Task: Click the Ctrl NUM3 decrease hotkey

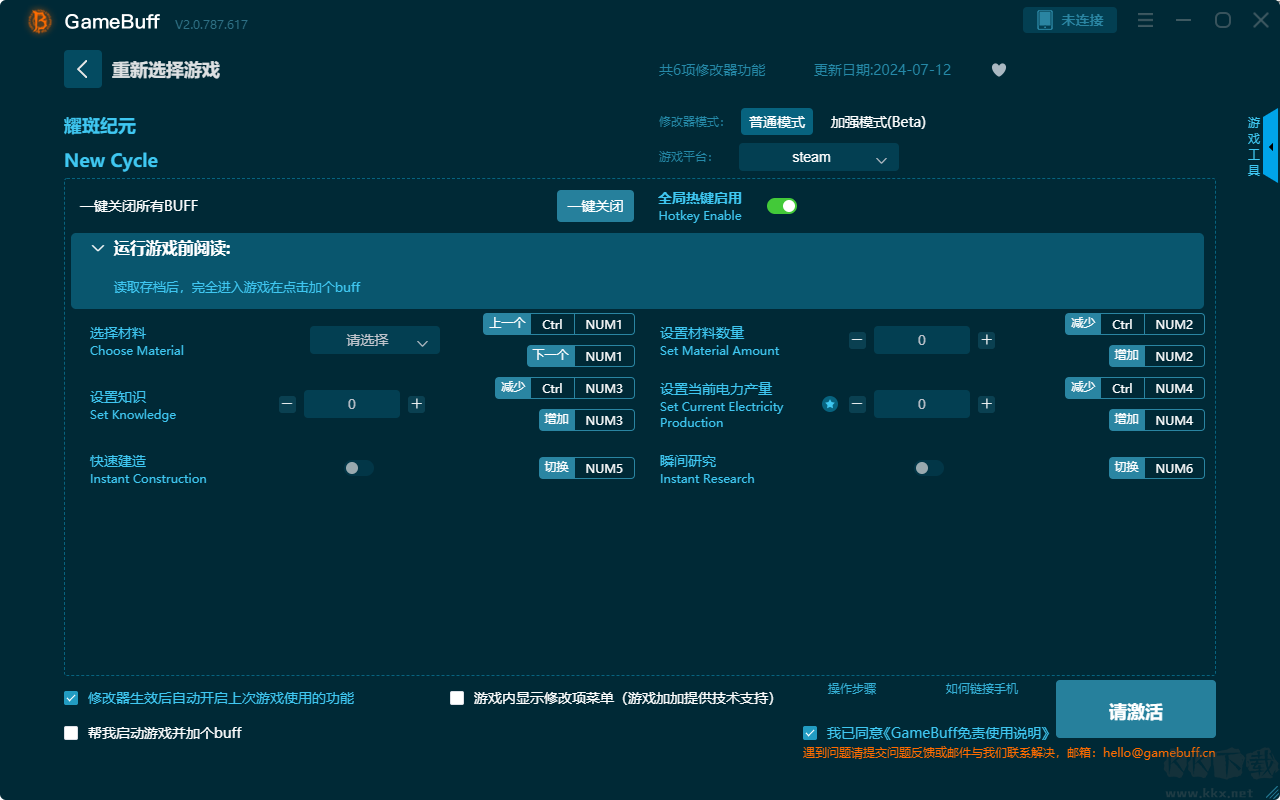Action: (565, 388)
